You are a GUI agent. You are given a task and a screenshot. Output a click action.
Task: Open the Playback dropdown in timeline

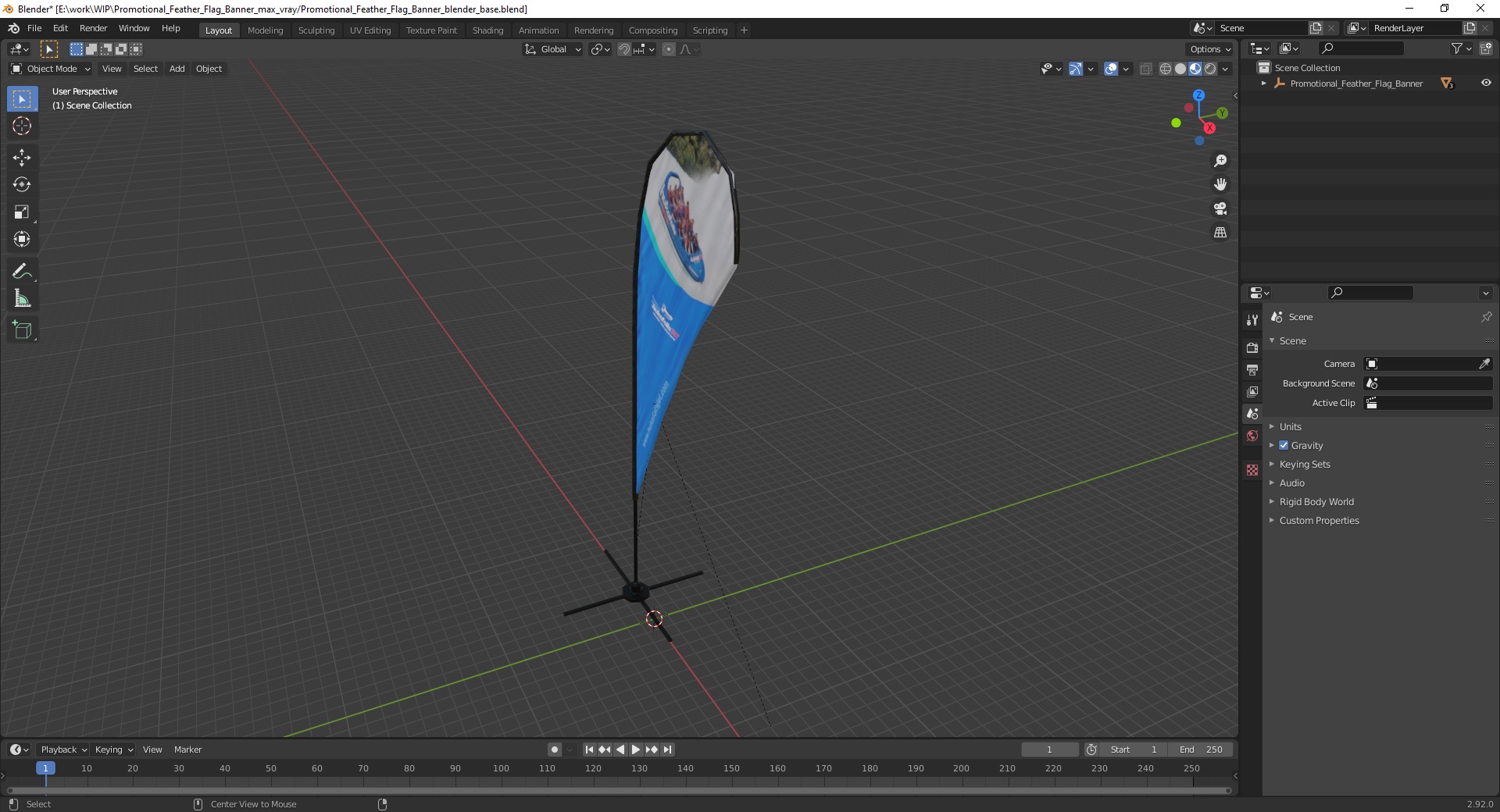(63, 750)
